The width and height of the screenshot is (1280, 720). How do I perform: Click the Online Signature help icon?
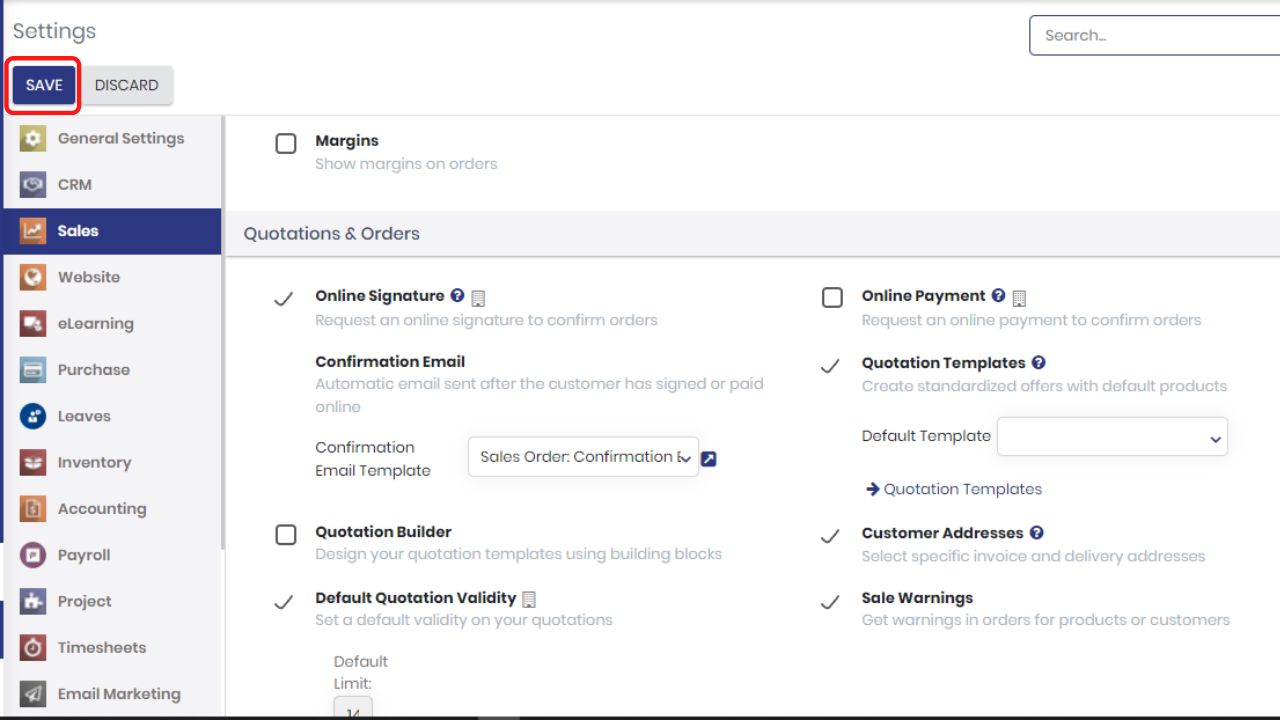[x=458, y=296]
